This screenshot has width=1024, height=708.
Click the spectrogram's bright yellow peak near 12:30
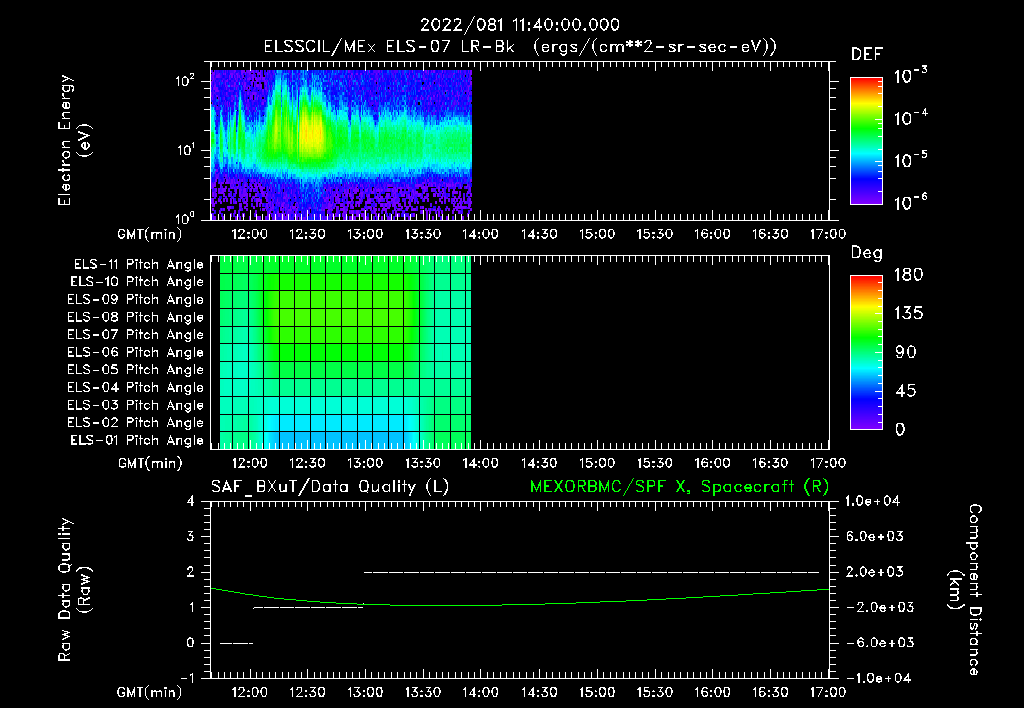pos(312,134)
